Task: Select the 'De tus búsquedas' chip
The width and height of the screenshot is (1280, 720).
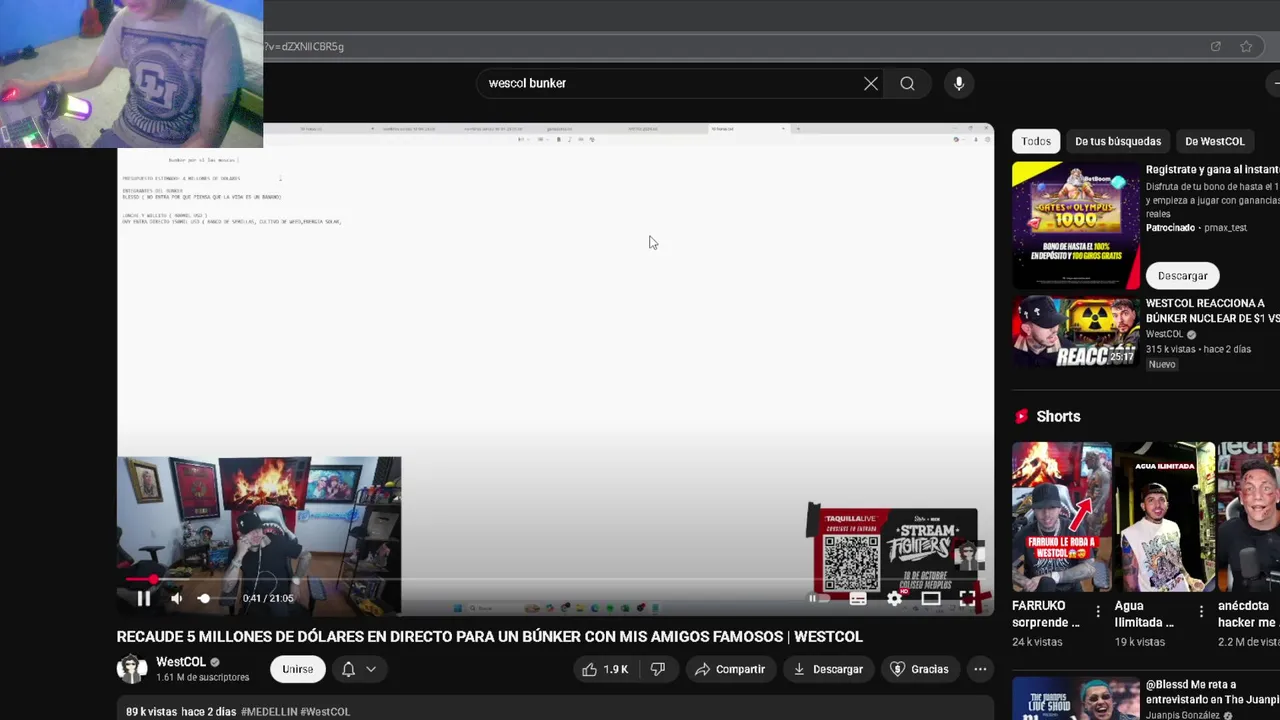Action: [x=1118, y=141]
